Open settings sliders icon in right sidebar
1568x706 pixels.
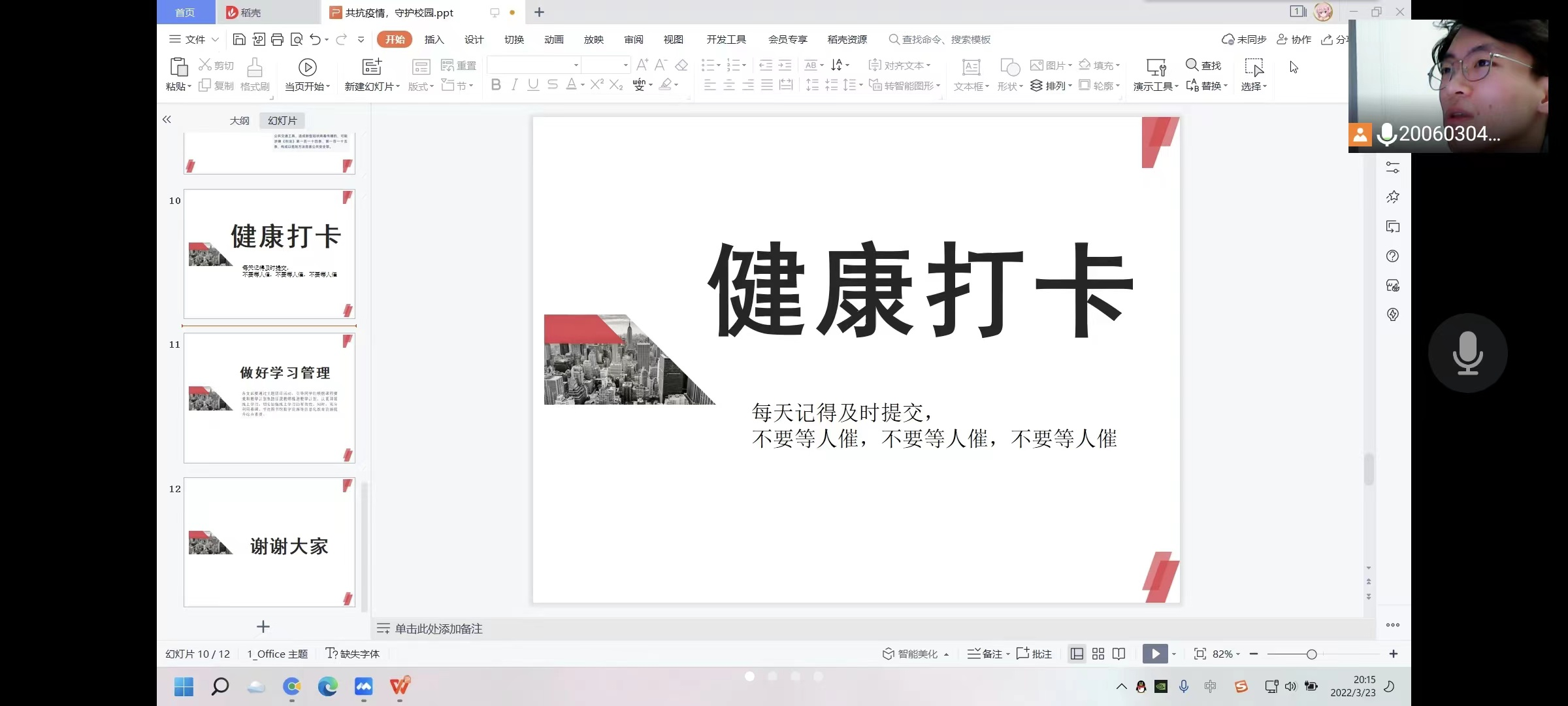(x=1393, y=168)
